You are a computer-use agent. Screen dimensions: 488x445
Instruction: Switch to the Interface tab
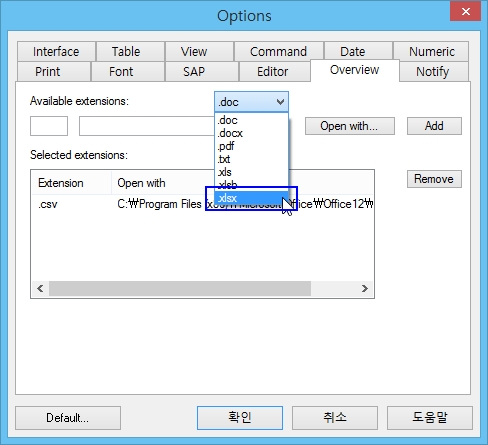pos(56,52)
